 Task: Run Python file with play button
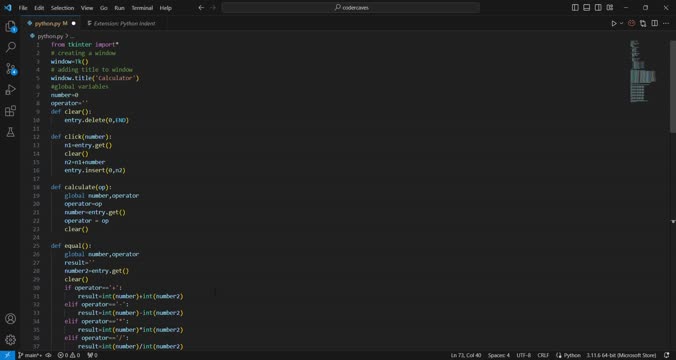(x=613, y=23)
